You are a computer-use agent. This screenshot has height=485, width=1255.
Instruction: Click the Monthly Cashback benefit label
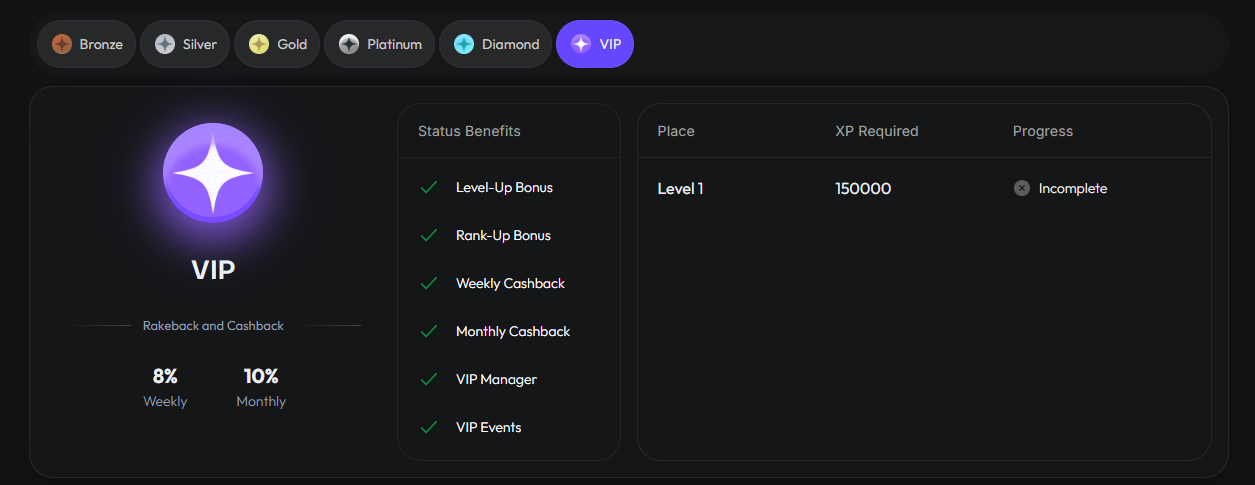[x=512, y=331]
